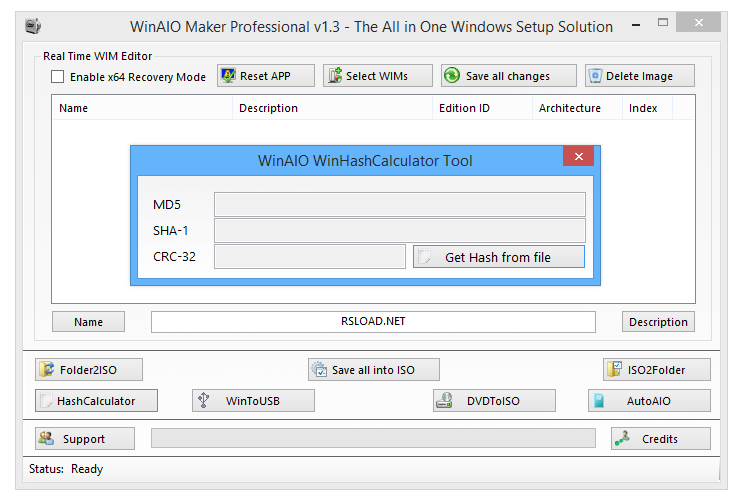Minimize the WinAIO Maker window
The height and width of the screenshot is (503, 750).
pyautogui.click(x=636, y=24)
